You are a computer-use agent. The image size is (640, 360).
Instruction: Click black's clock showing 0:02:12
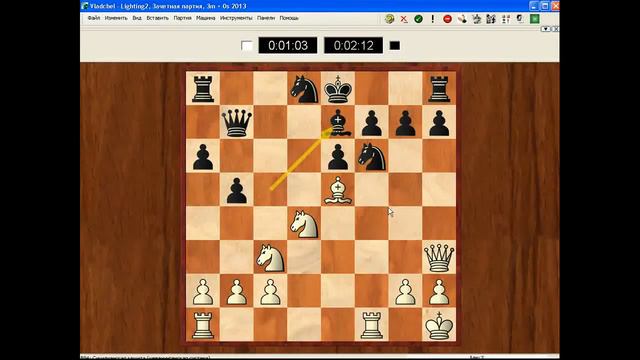(x=353, y=45)
